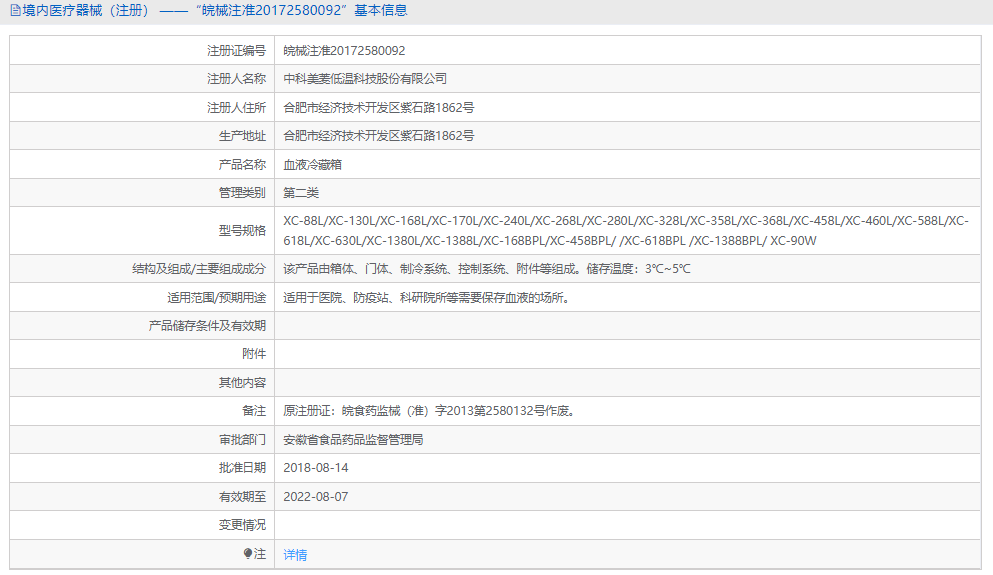Click the structure description 该产品由箱体、门体
Image resolution: width=993 pixels, height=575 pixels.
[x=486, y=269]
